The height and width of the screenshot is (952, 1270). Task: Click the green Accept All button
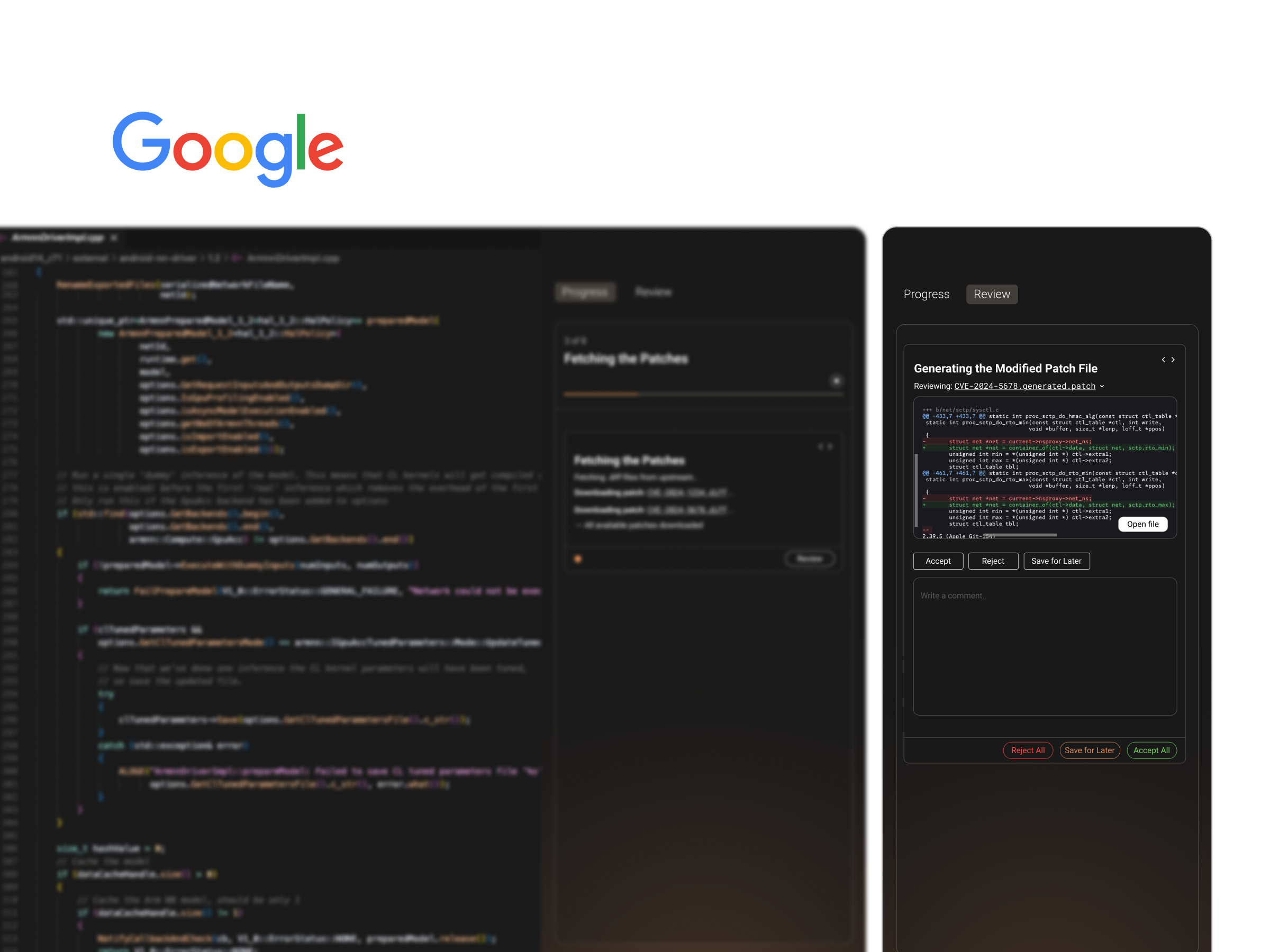coord(1151,750)
